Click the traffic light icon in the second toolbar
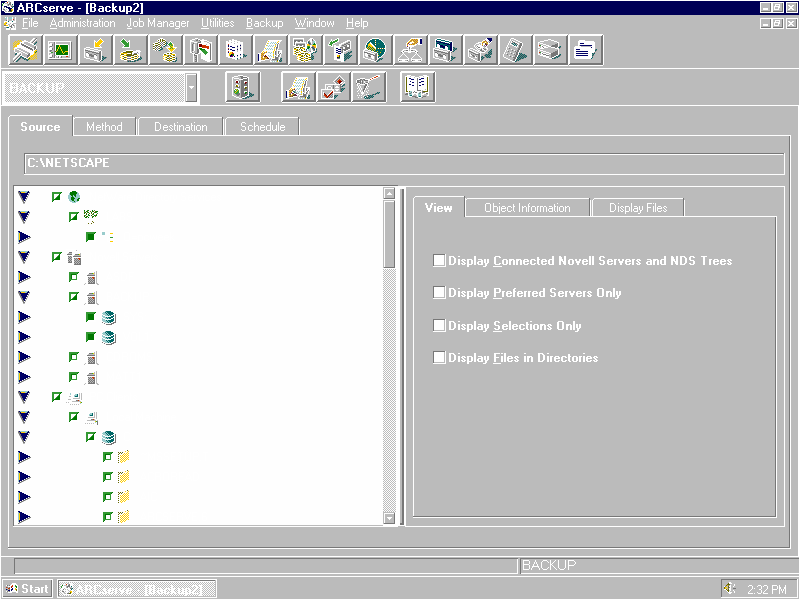This screenshot has width=800, height=600. tap(242, 87)
